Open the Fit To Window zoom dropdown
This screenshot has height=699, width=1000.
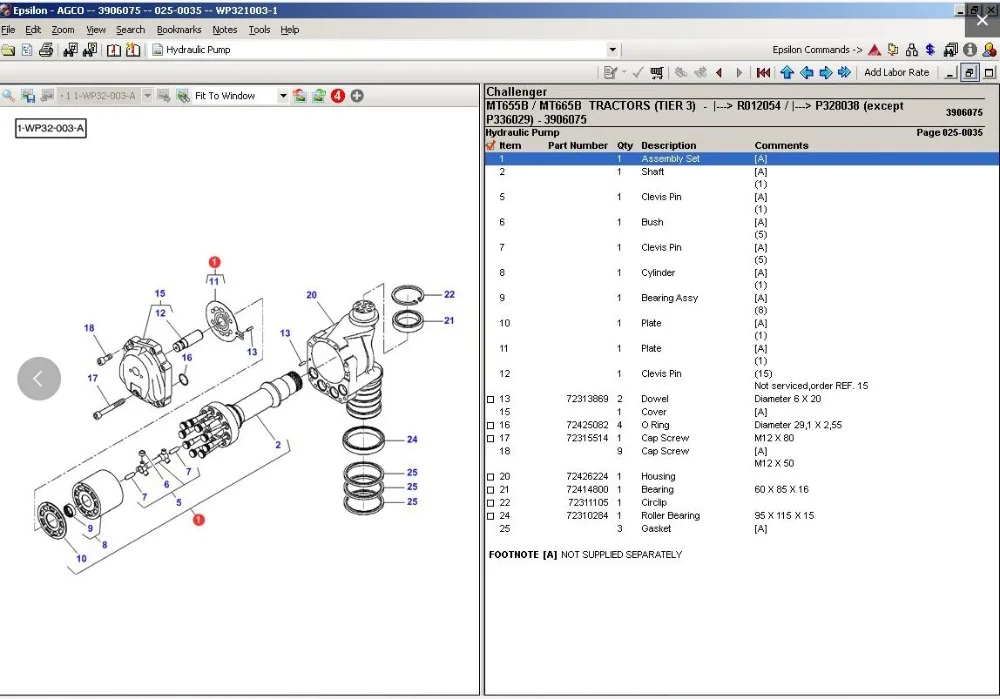(283, 96)
